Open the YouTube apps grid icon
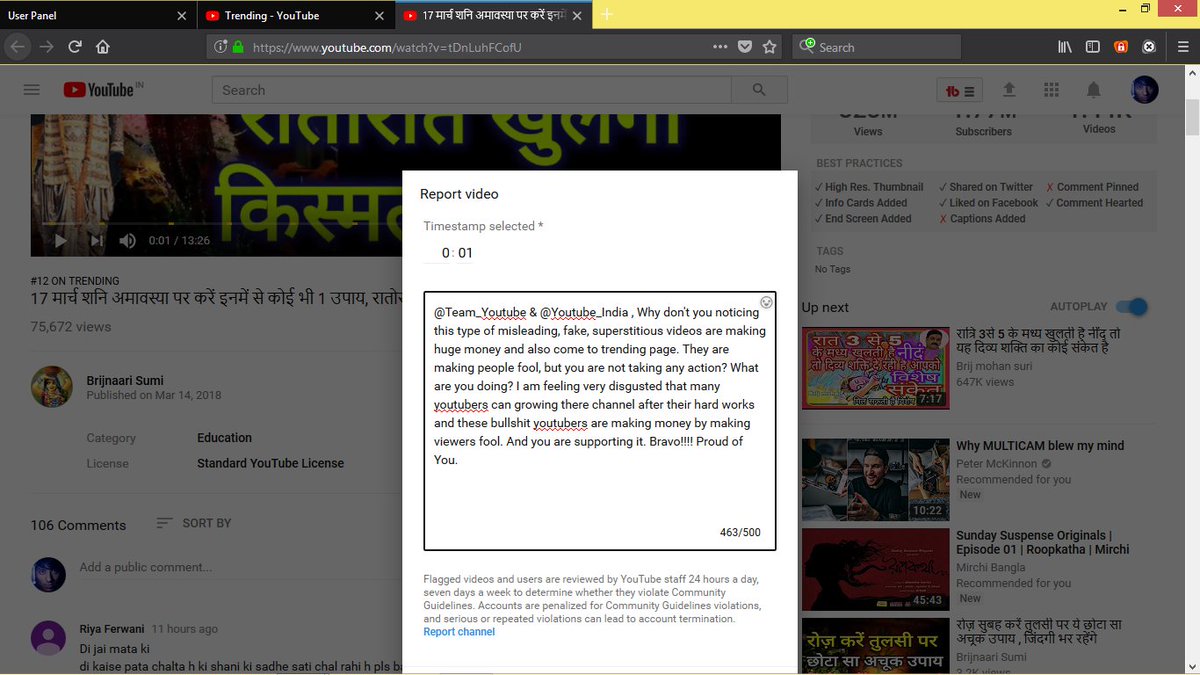This screenshot has width=1200, height=675. pyautogui.click(x=1051, y=90)
